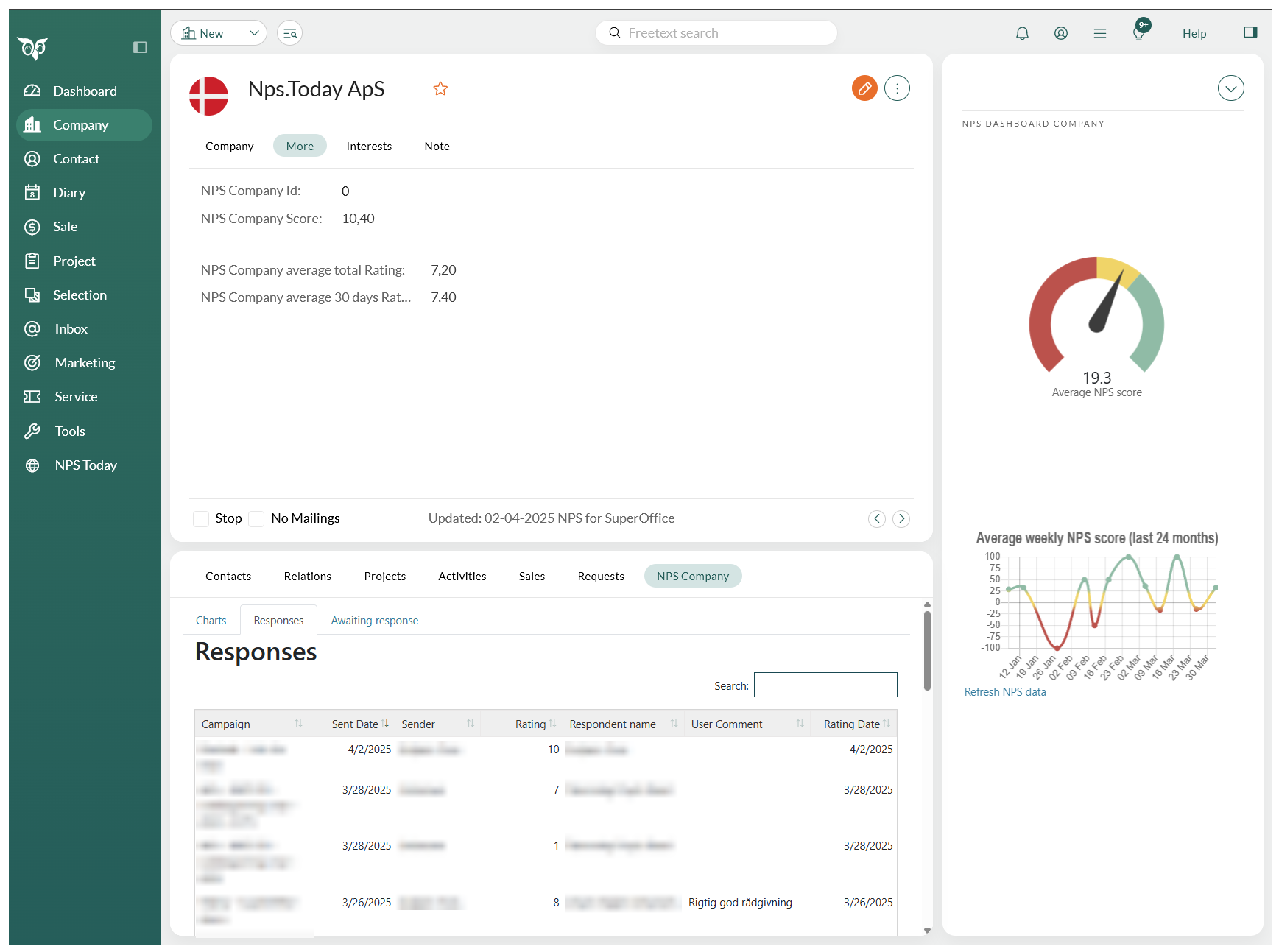The width and height of the screenshot is (1279, 952).
Task: Click the orange edit pencil button
Action: pos(864,88)
